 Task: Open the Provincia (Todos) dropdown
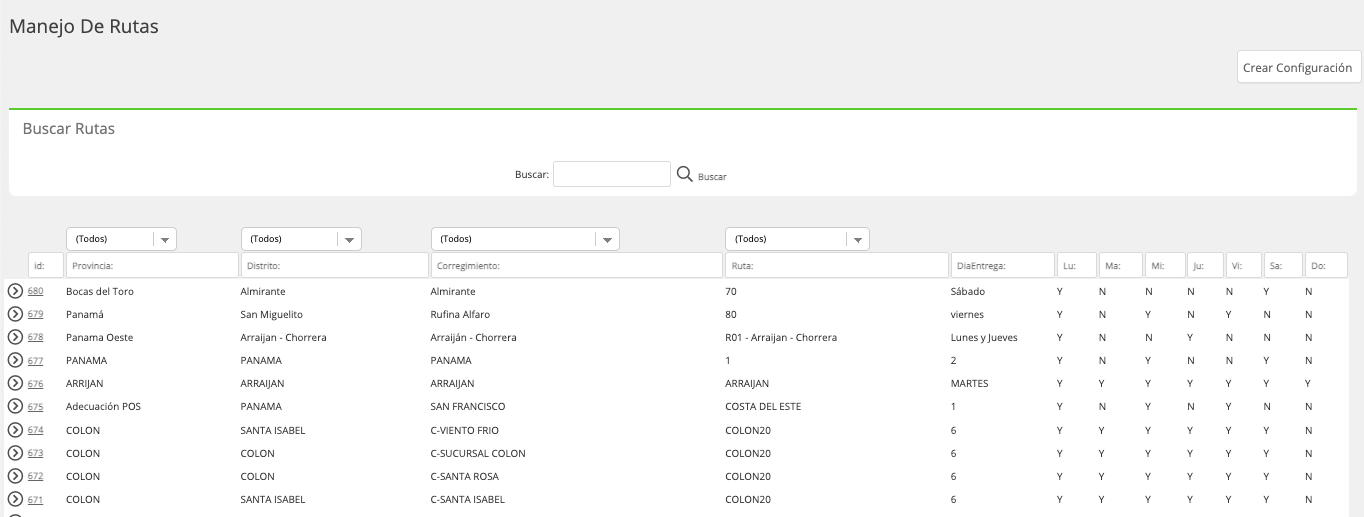pyautogui.click(x=121, y=239)
